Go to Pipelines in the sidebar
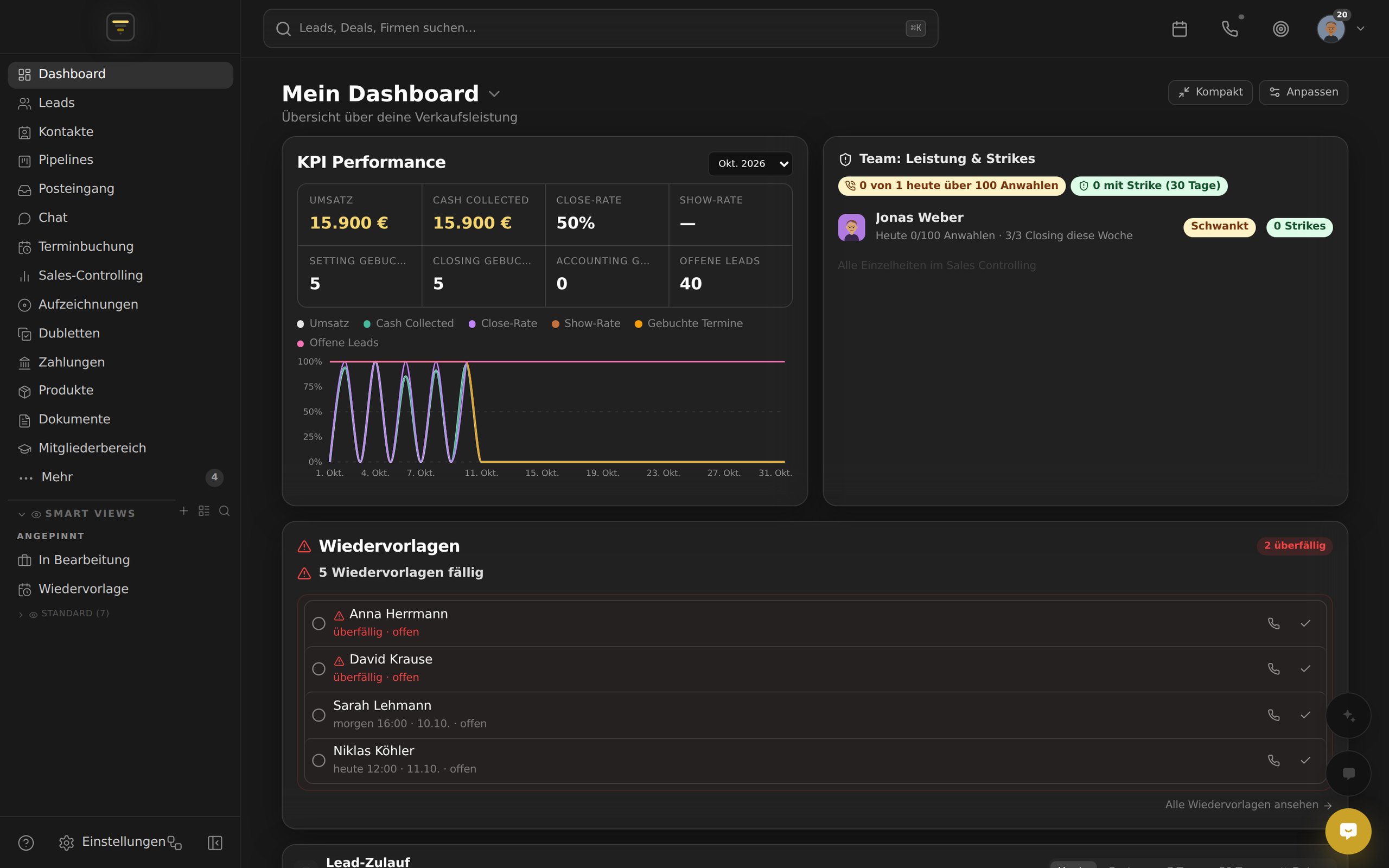Viewport: 1389px width, 868px height. 120,159
